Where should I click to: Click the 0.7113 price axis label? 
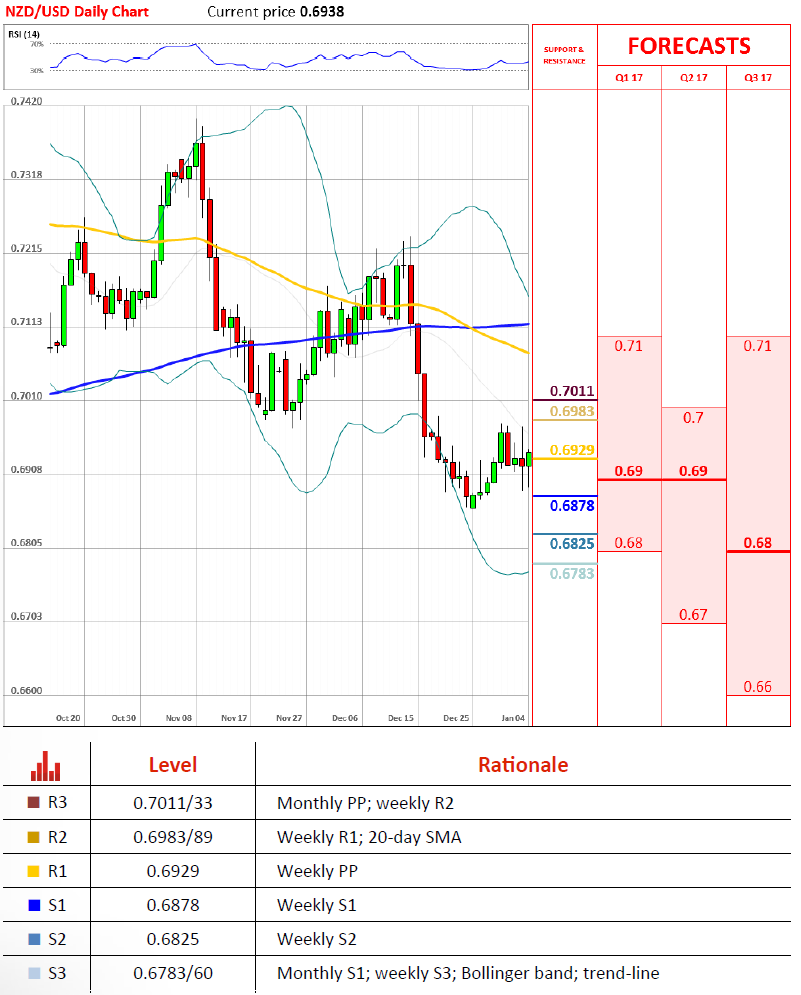[27, 322]
